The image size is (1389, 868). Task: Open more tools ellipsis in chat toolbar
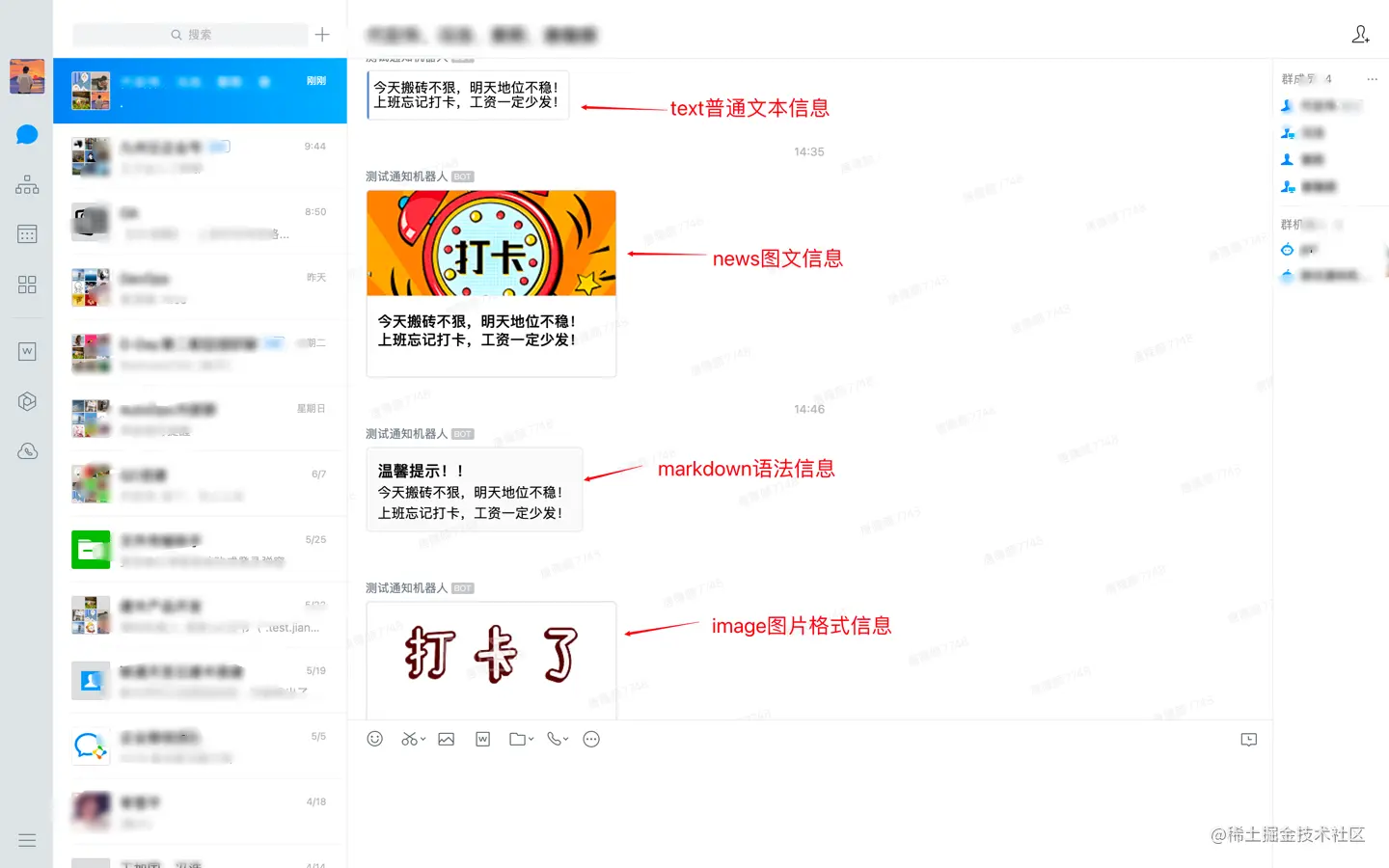(591, 739)
